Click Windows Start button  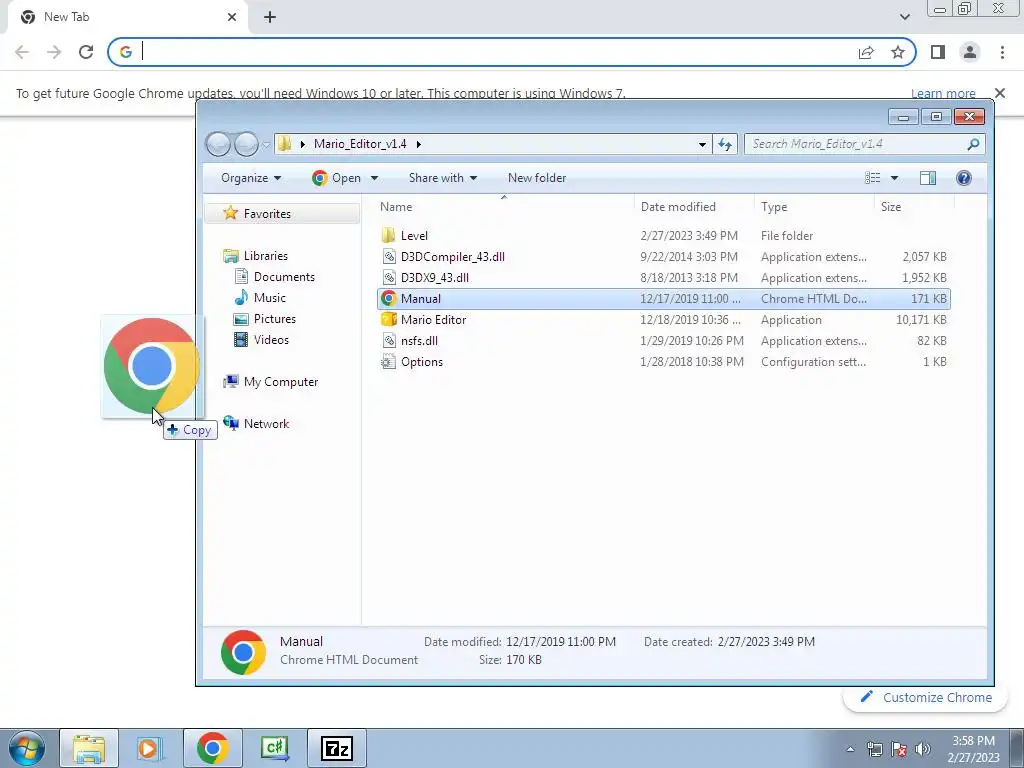coord(27,748)
